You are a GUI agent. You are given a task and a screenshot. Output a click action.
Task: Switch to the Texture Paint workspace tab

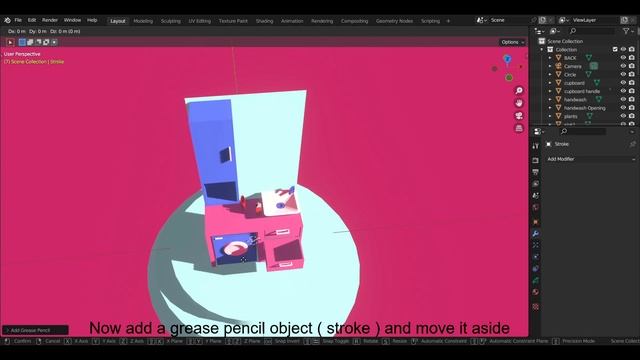(233, 21)
